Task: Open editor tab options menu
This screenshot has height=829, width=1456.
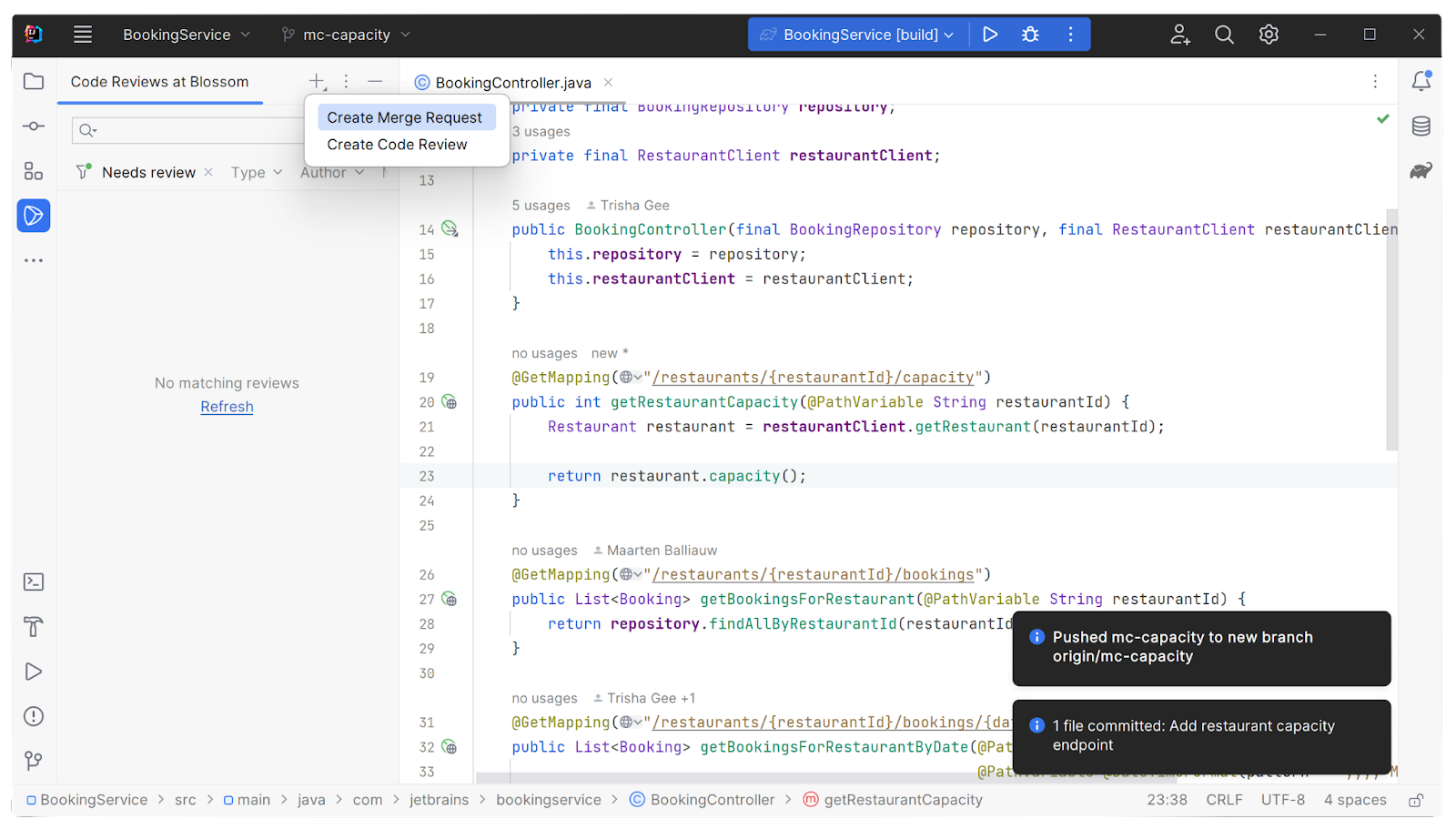Action: tap(1375, 82)
